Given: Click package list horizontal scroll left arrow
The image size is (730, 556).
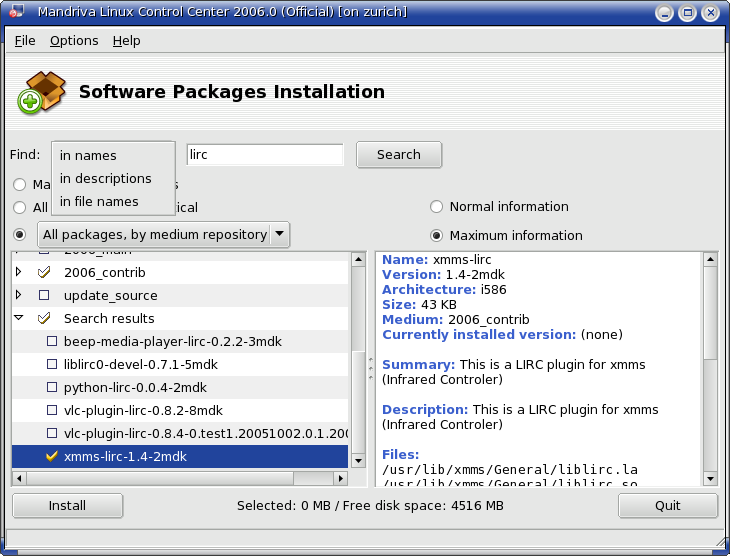Looking at the screenshot, I should 19,478.
